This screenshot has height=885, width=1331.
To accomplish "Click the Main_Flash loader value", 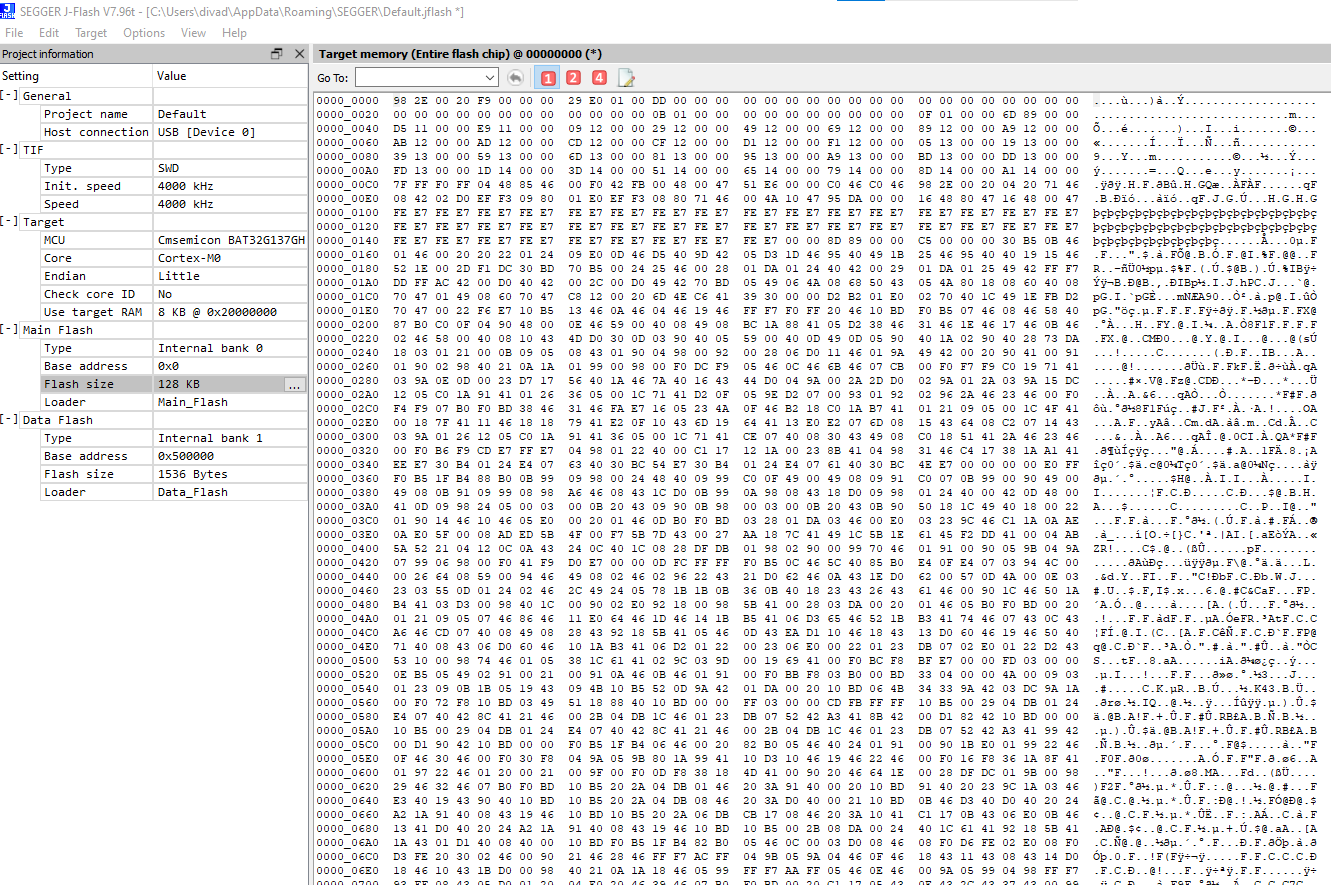I will tap(192, 402).
